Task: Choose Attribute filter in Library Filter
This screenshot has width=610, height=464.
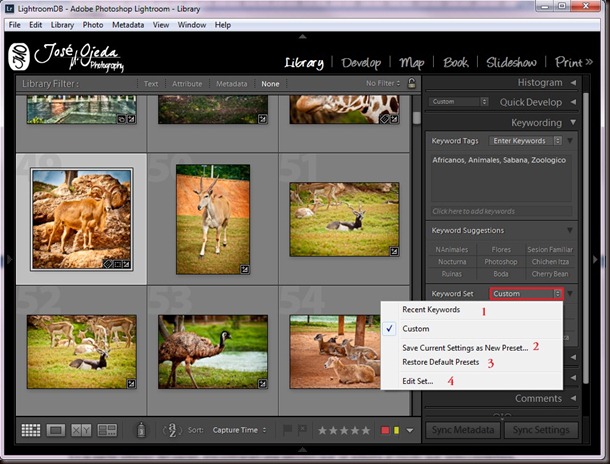Action: 187,84
